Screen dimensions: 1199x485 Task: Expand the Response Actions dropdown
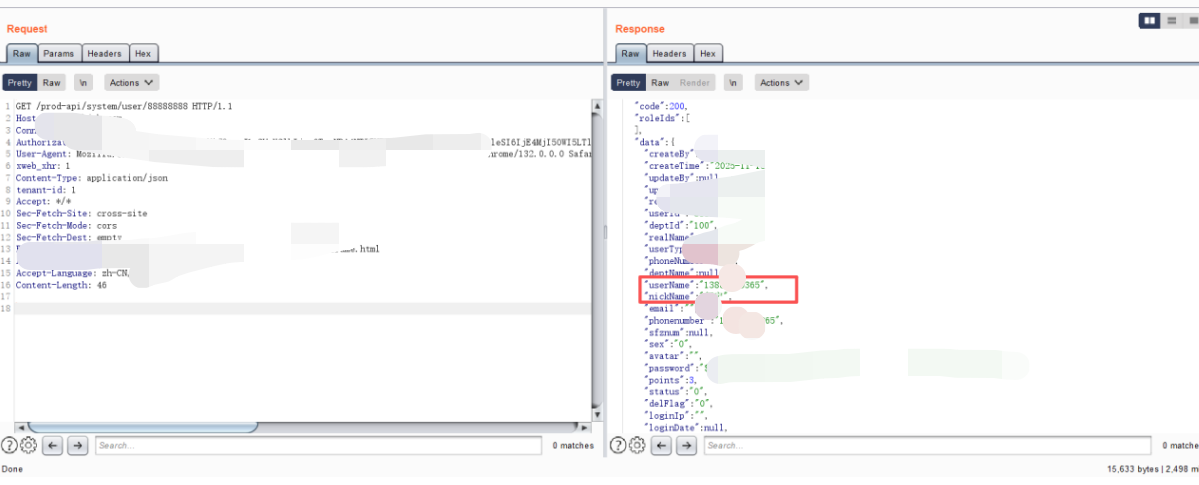781,83
